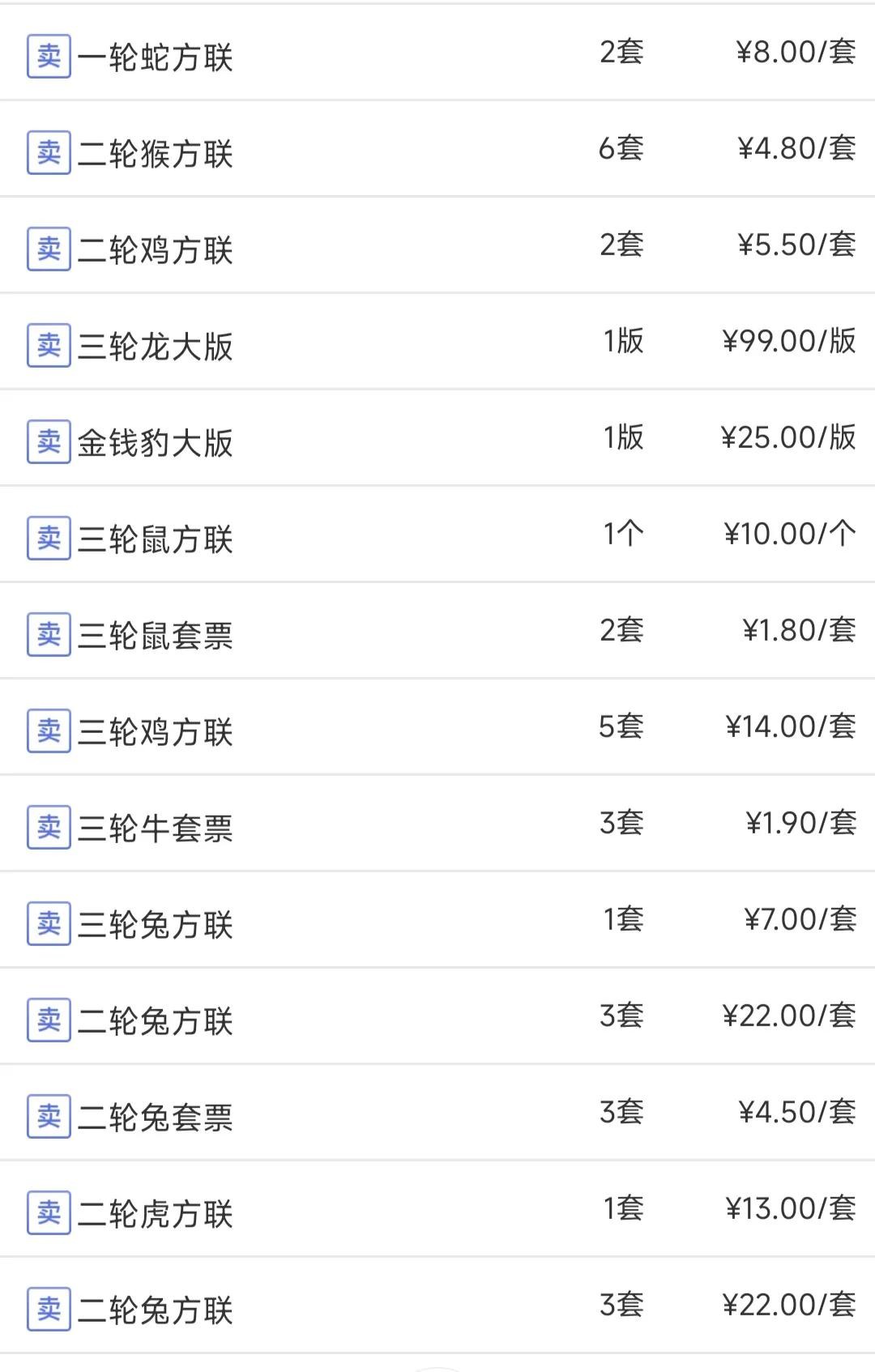This screenshot has width=875, height=1372.
Task: Click the 卖 icon beside 一轮蛇方联
Action: click(x=49, y=56)
